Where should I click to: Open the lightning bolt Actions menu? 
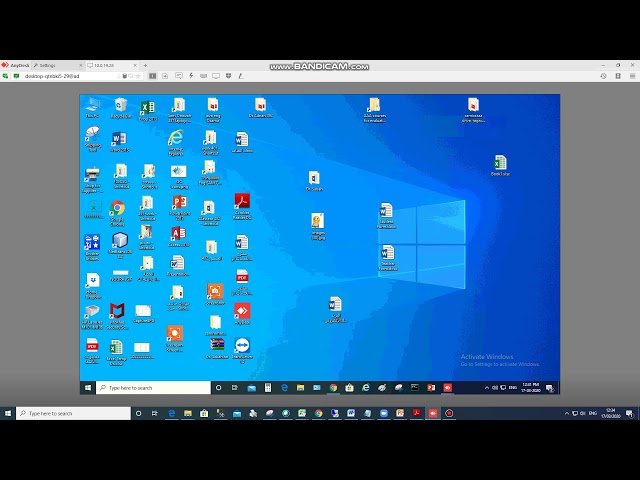[191, 76]
